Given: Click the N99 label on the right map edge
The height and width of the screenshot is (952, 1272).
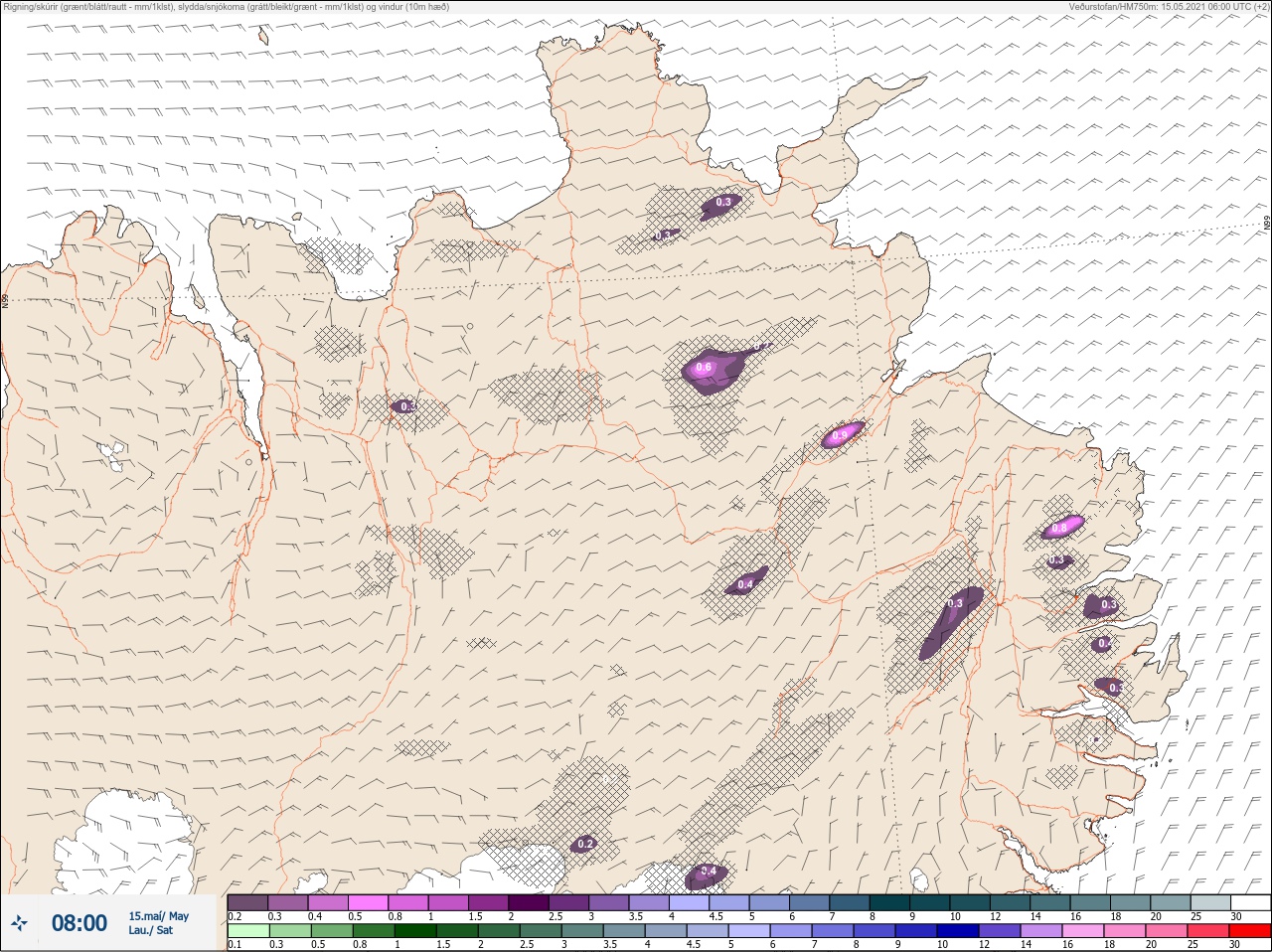Looking at the screenshot, I should pos(1267,225).
